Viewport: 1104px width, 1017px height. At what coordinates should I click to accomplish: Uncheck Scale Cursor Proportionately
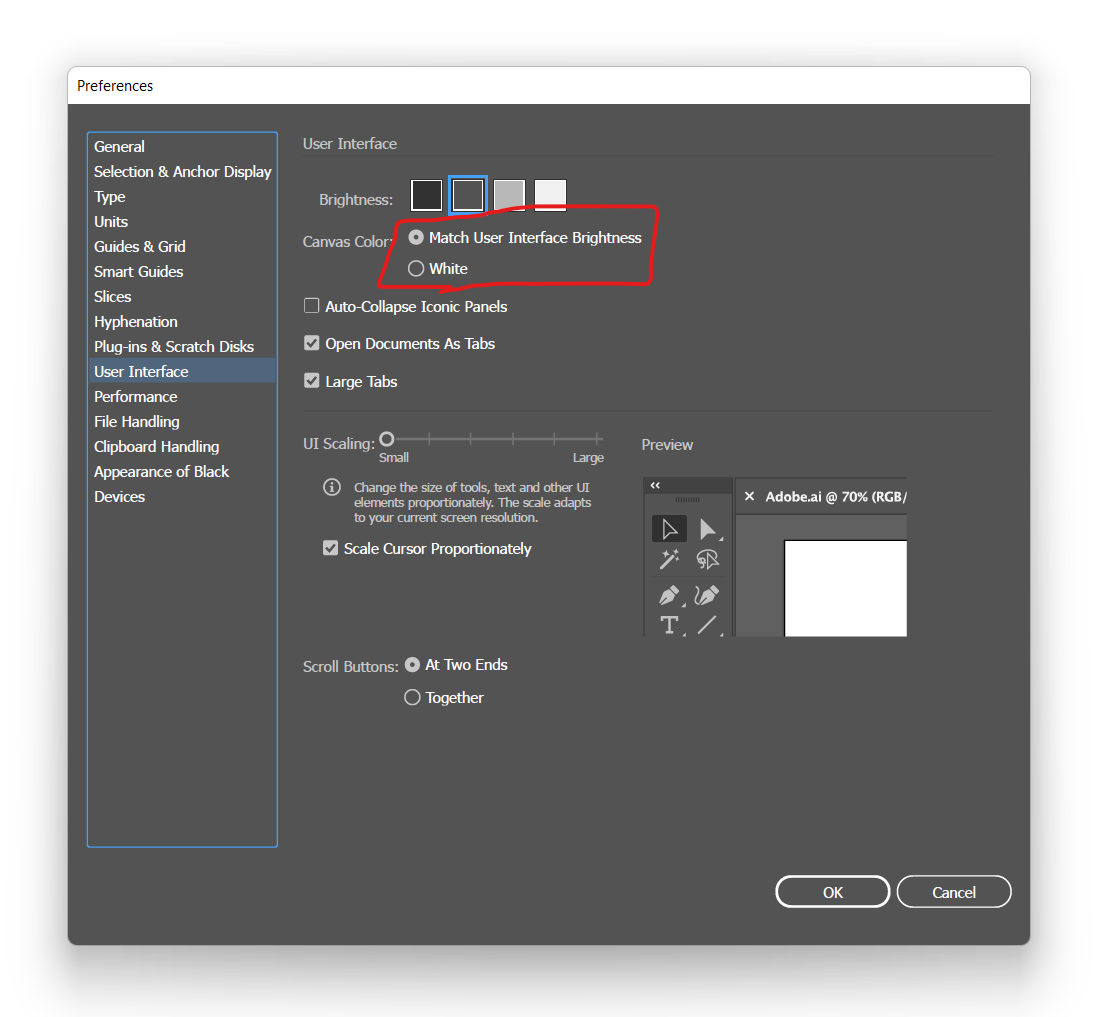[330, 548]
